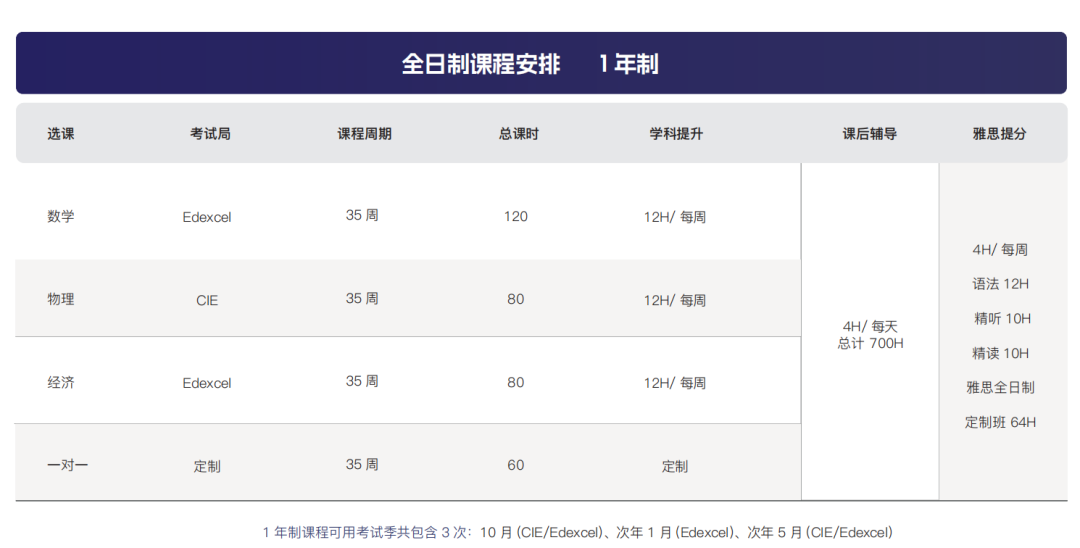Click the 课后辅导 column header

(x=870, y=134)
